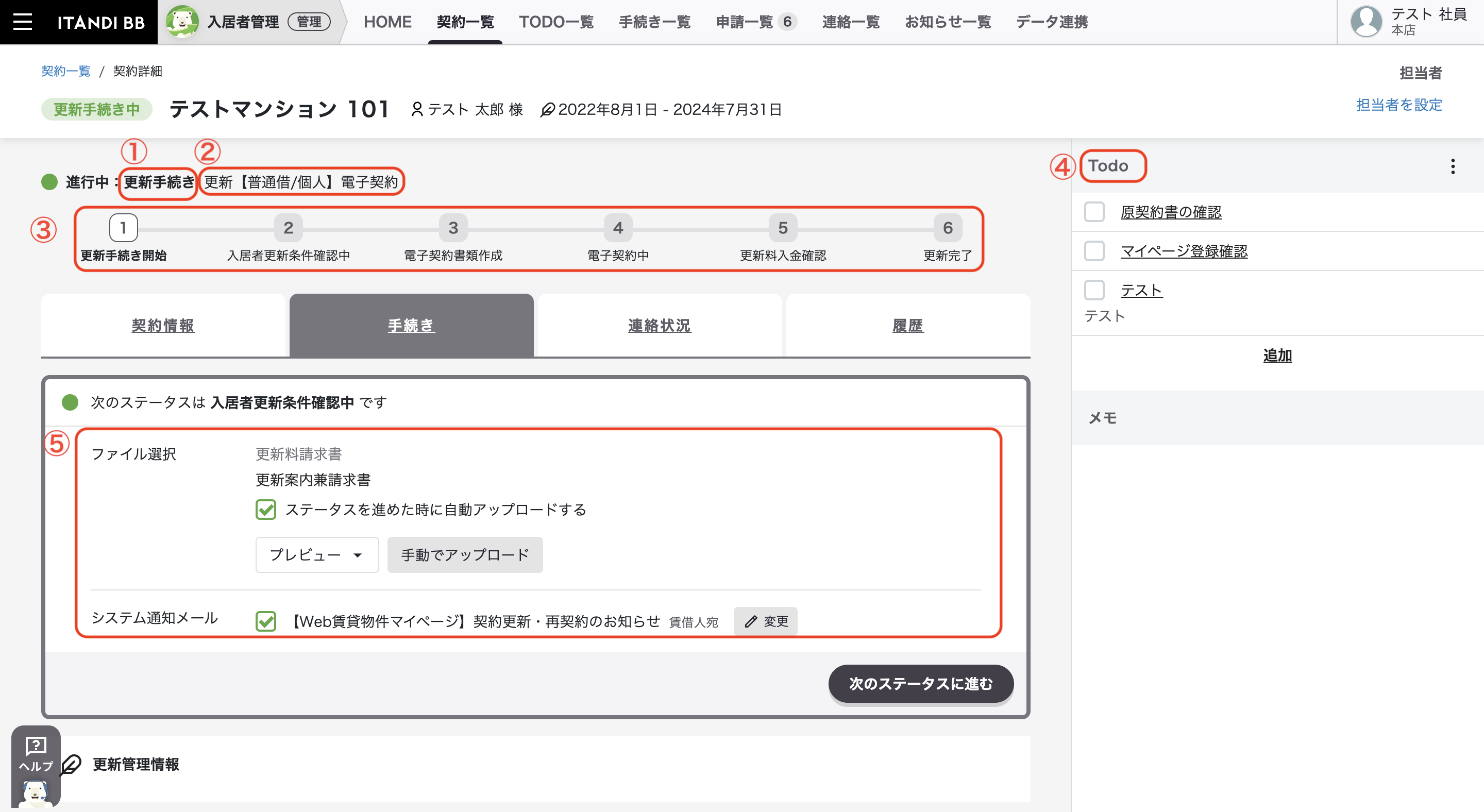Check the 原契約書の確認 todo checkbox
Screen dimensions: 1484x812
point(1094,212)
